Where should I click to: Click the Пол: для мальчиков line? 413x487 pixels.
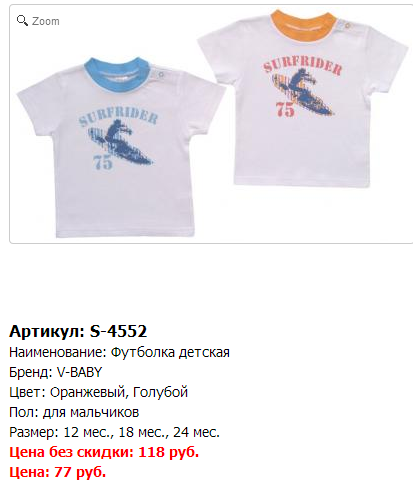74,412
